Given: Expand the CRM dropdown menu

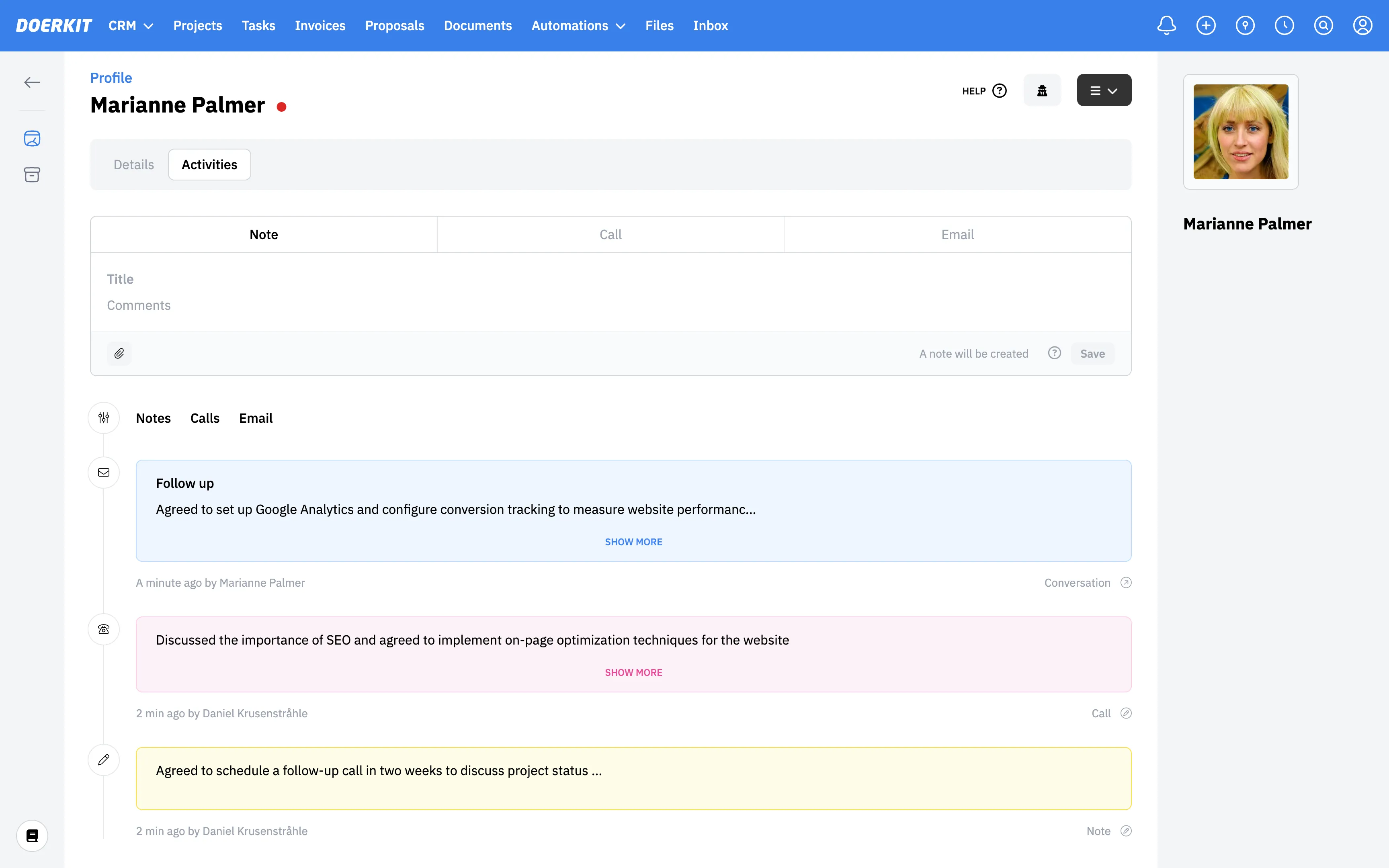Looking at the screenshot, I should tap(131, 26).
